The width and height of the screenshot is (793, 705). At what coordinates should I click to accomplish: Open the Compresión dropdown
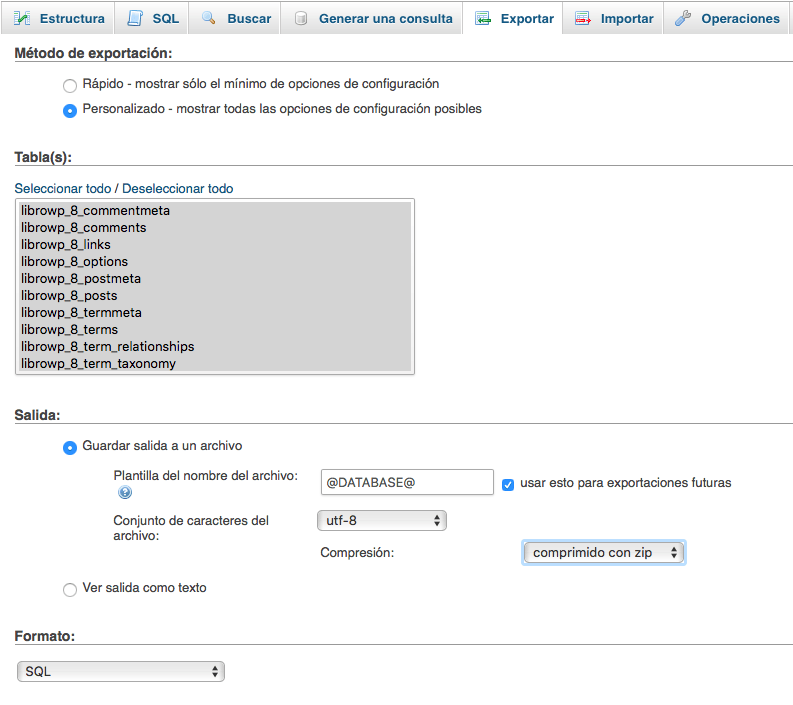[603, 553]
